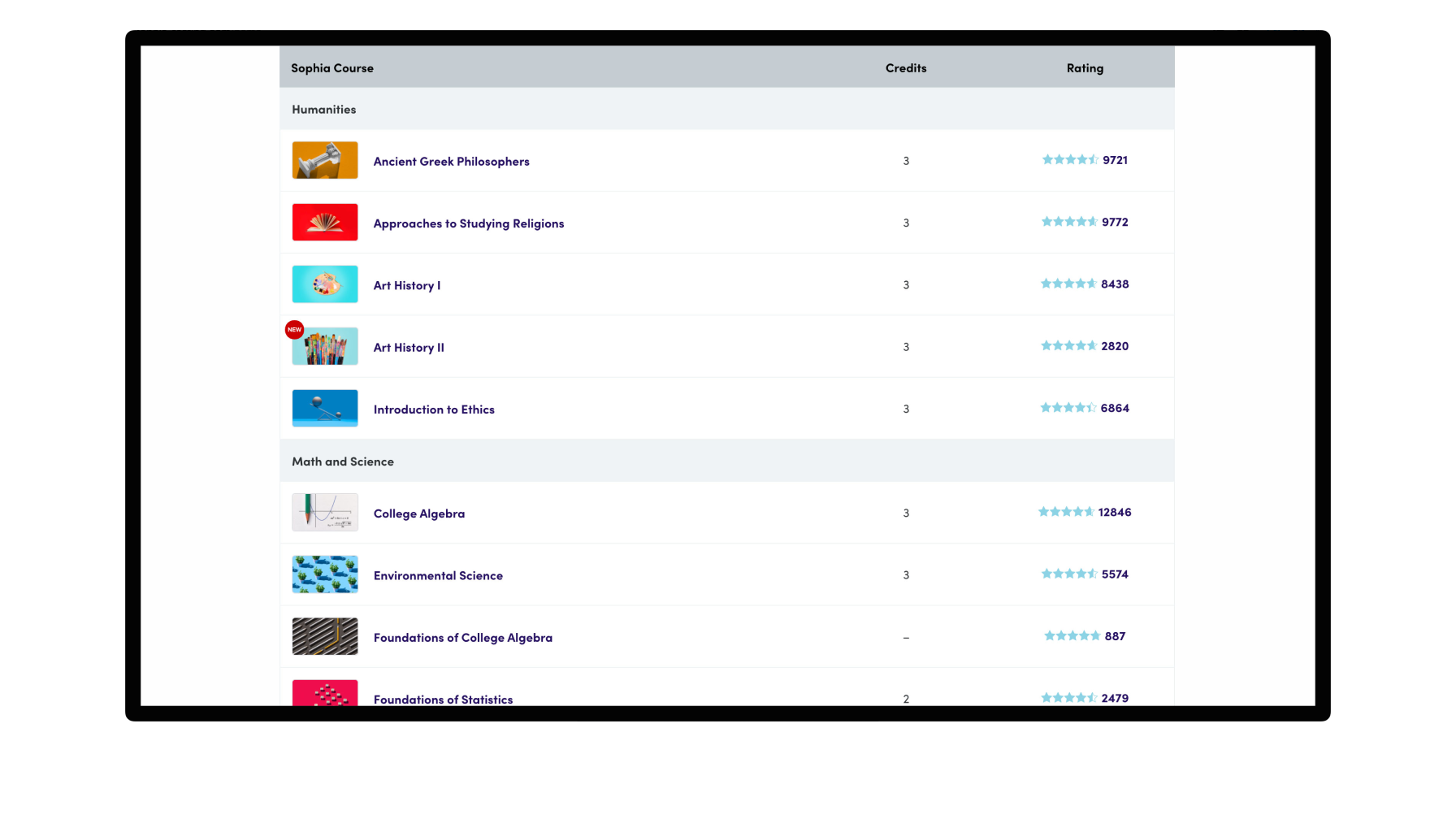
Task: Click the Environmental Science pattern thumbnail
Action: [325, 574]
